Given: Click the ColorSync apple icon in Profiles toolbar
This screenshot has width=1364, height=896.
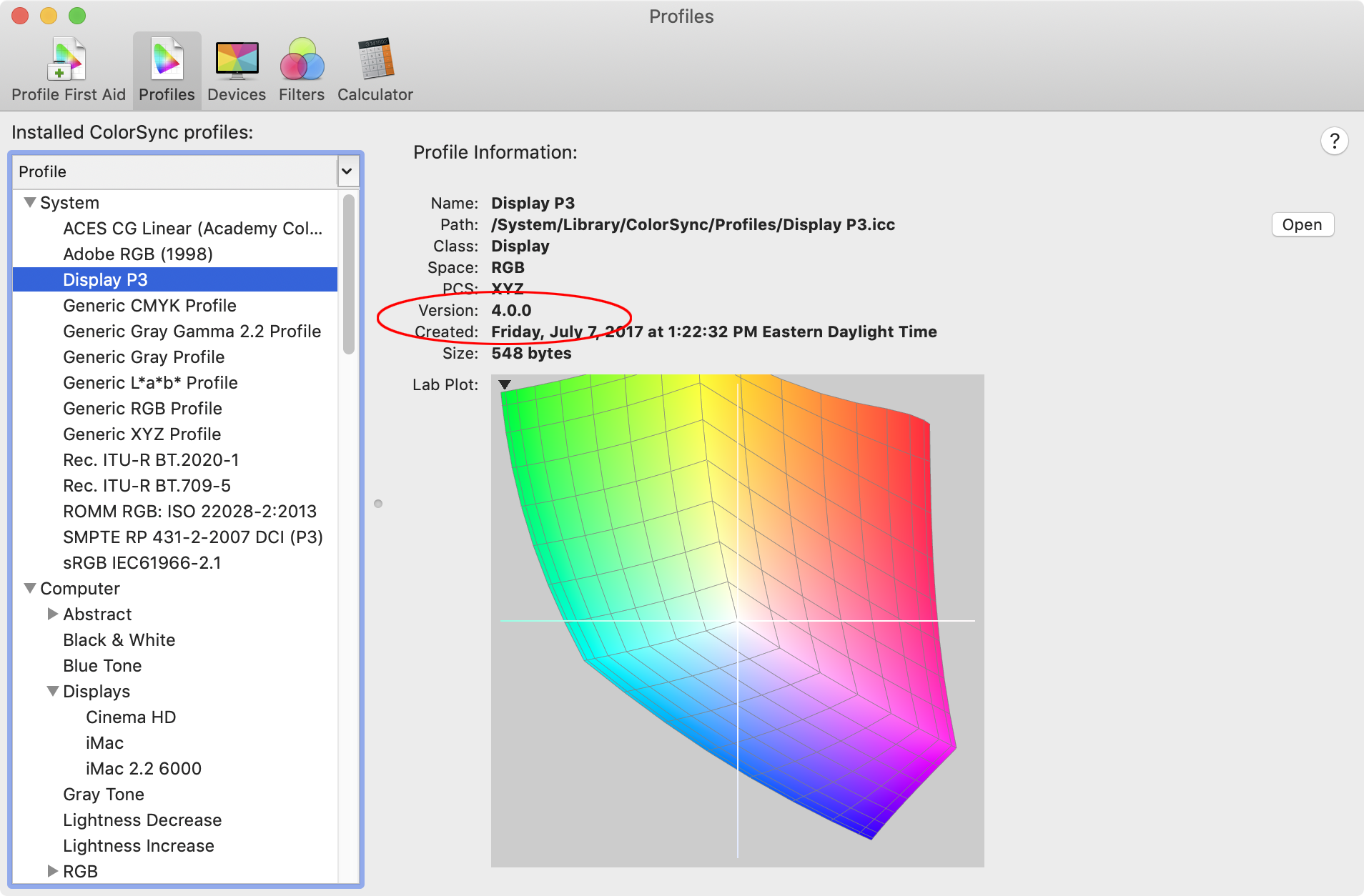Looking at the screenshot, I should pos(167,61).
